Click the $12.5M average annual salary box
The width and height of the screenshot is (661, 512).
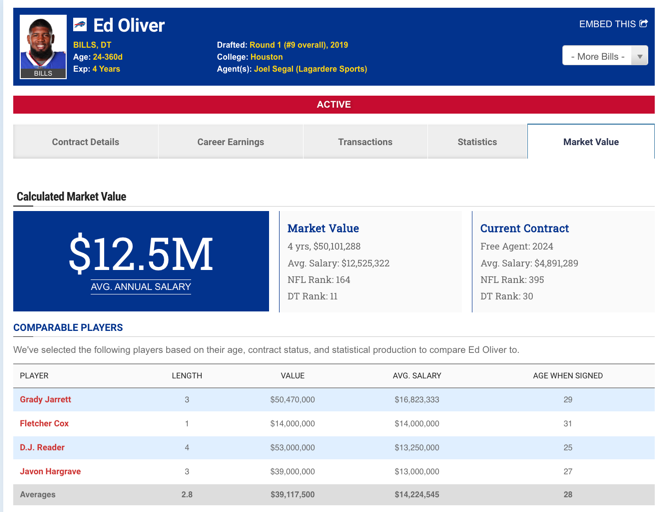pyautogui.click(x=141, y=261)
